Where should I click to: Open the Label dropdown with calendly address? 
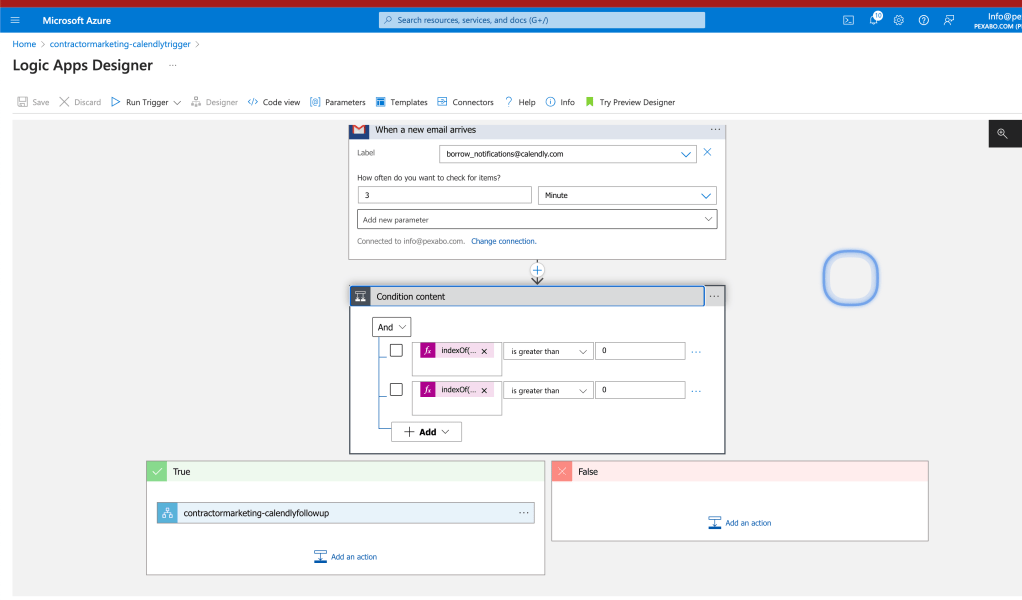click(x=568, y=154)
